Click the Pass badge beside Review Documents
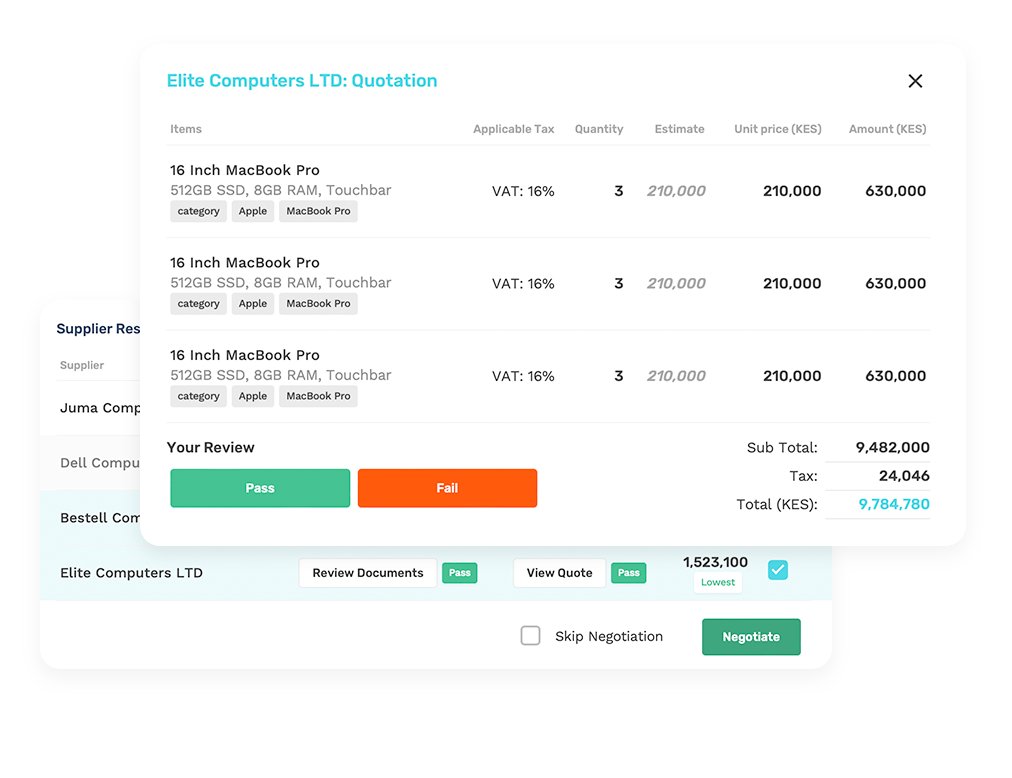The height and width of the screenshot is (778, 1012). tap(460, 573)
